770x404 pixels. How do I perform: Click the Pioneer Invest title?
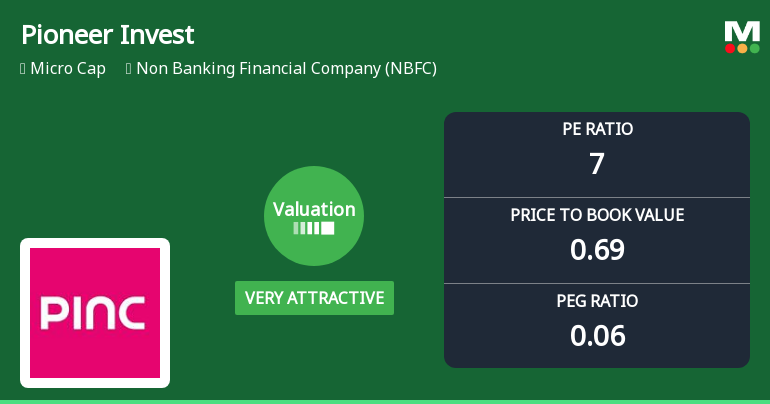[x=107, y=35]
